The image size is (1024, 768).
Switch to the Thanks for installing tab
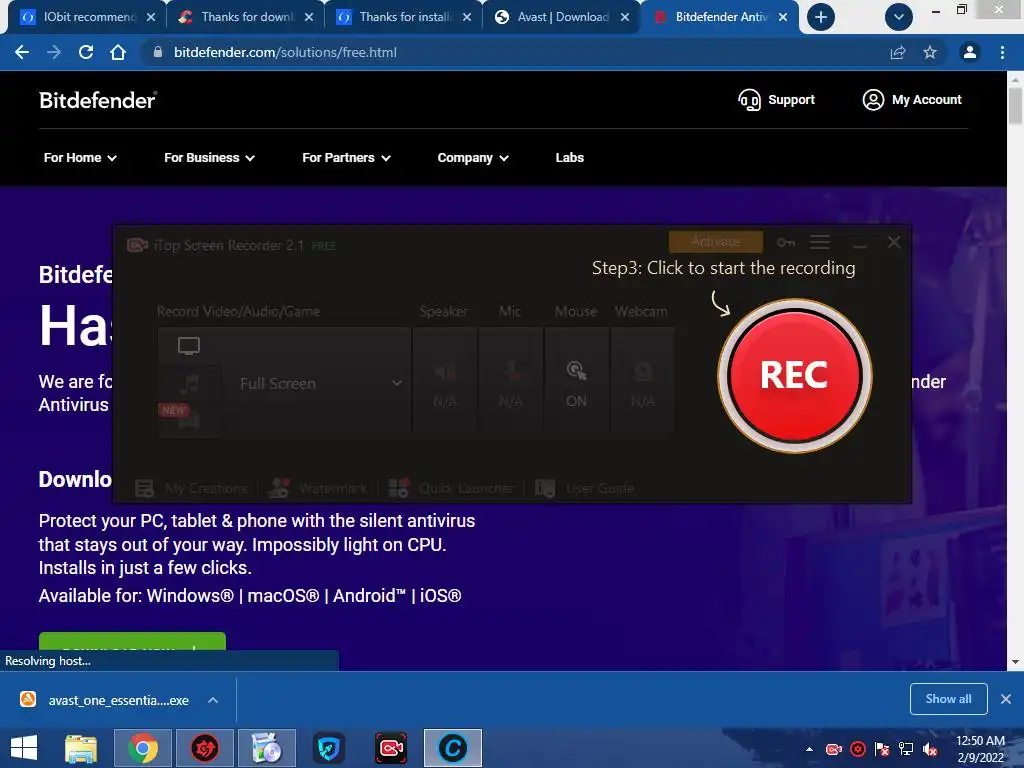tap(404, 17)
